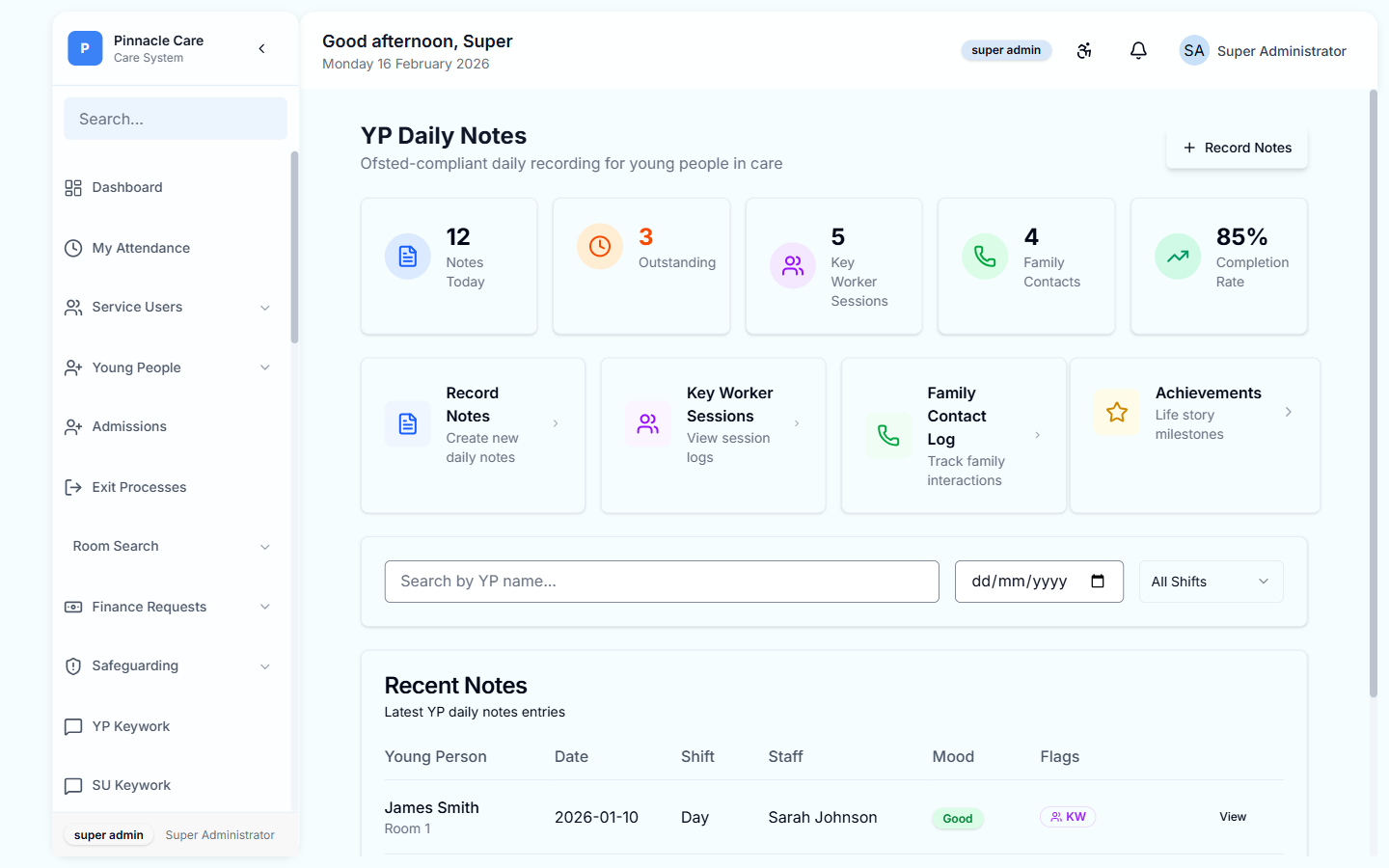View James Smith's note entry
Image resolution: width=1389 pixels, height=868 pixels.
pyautogui.click(x=1232, y=817)
